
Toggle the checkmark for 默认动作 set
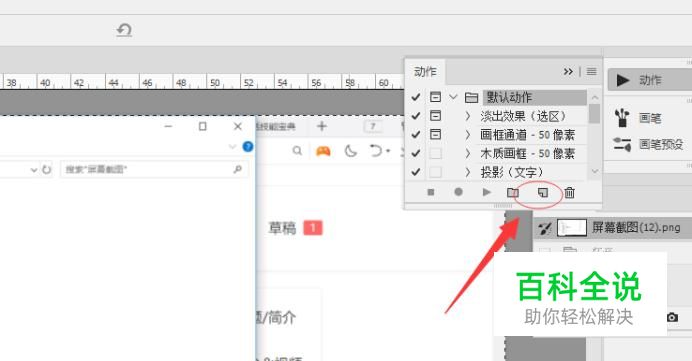coord(415,97)
